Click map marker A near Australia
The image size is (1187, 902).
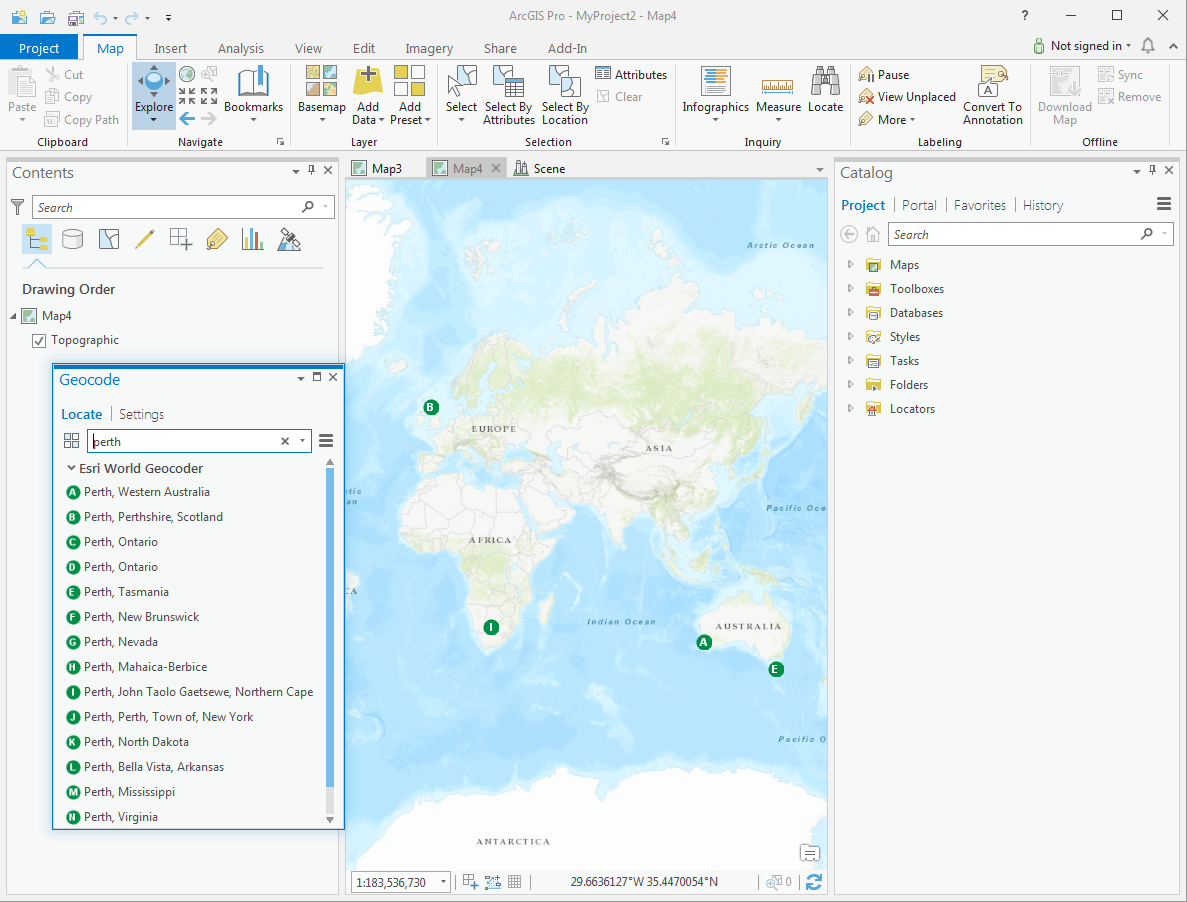pyautogui.click(x=704, y=642)
